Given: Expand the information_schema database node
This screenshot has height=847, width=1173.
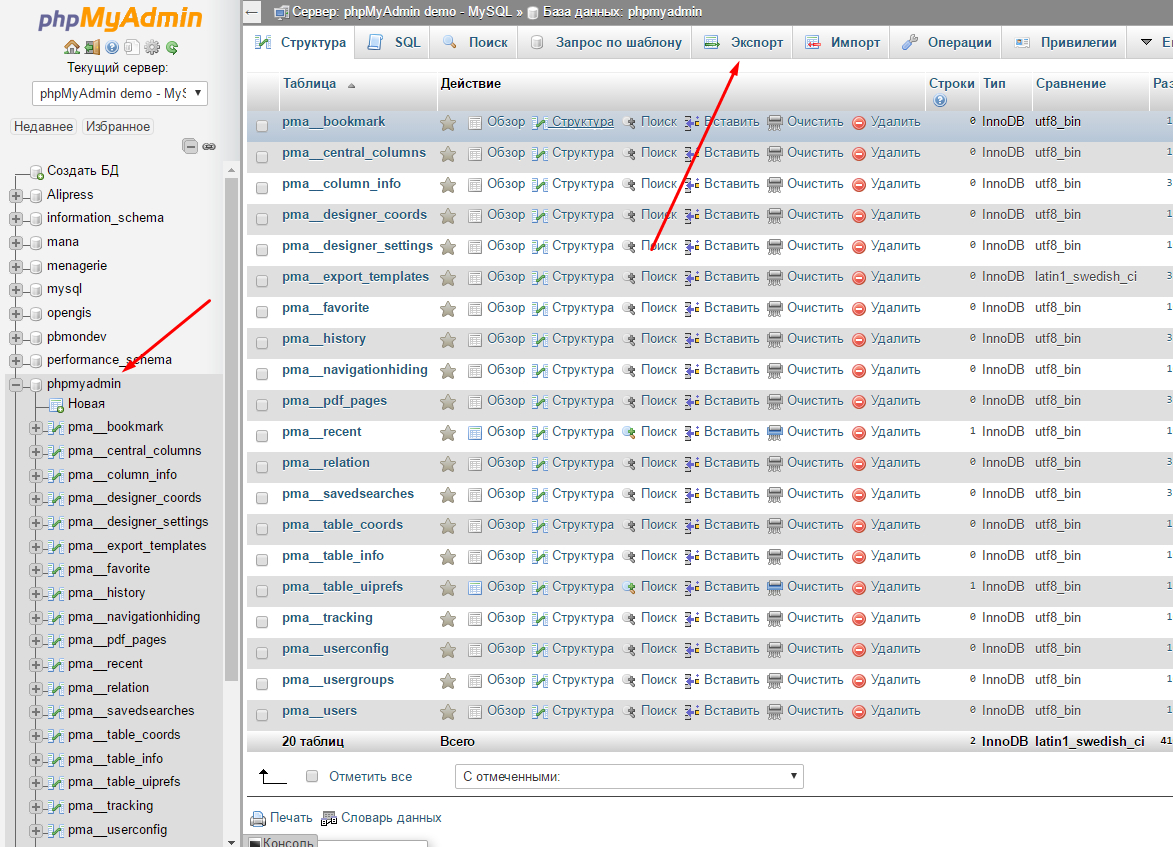Looking at the screenshot, I should click(16, 218).
